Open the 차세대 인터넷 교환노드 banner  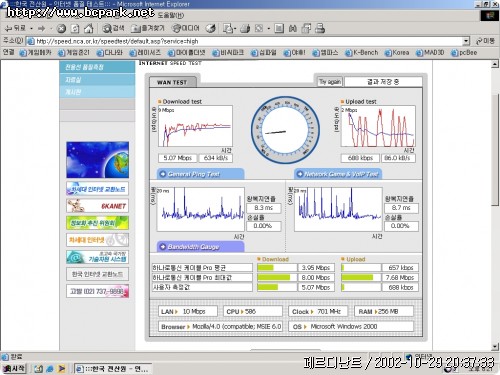coord(97,189)
